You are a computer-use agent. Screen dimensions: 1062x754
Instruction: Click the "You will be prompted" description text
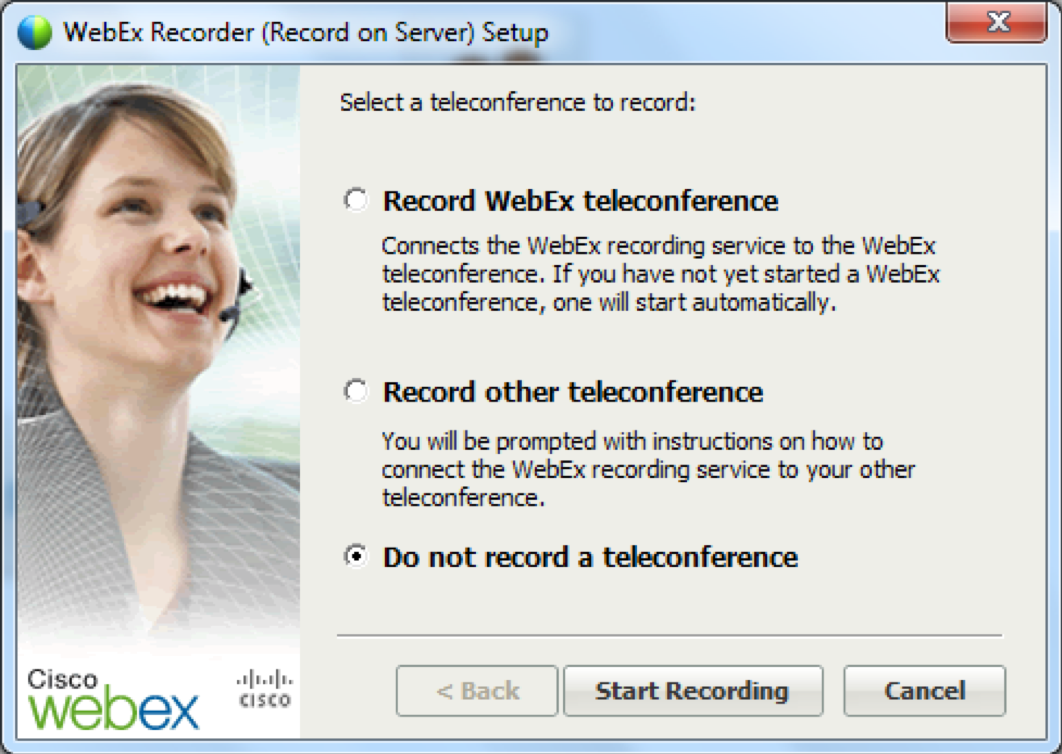pos(648,469)
